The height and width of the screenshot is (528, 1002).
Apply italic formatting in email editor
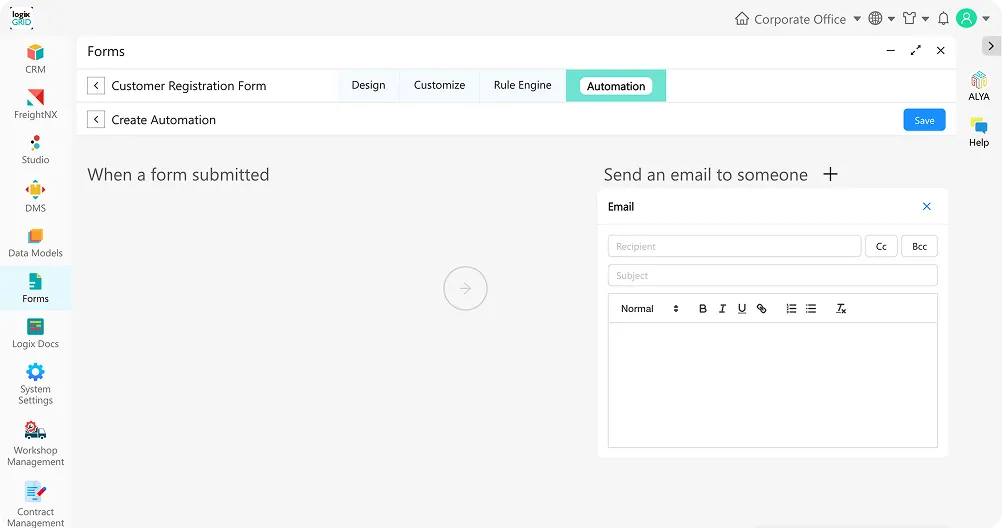(722, 309)
